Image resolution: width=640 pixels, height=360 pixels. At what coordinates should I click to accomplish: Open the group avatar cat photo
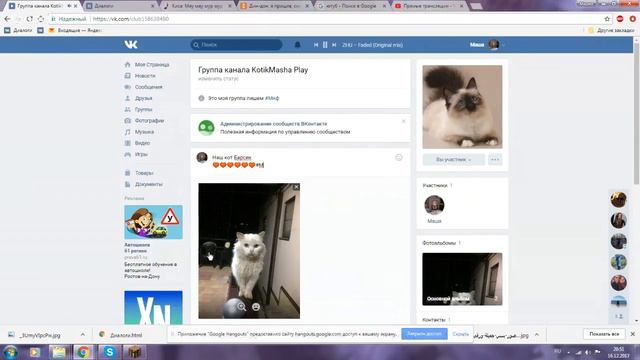[x=462, y=107]
